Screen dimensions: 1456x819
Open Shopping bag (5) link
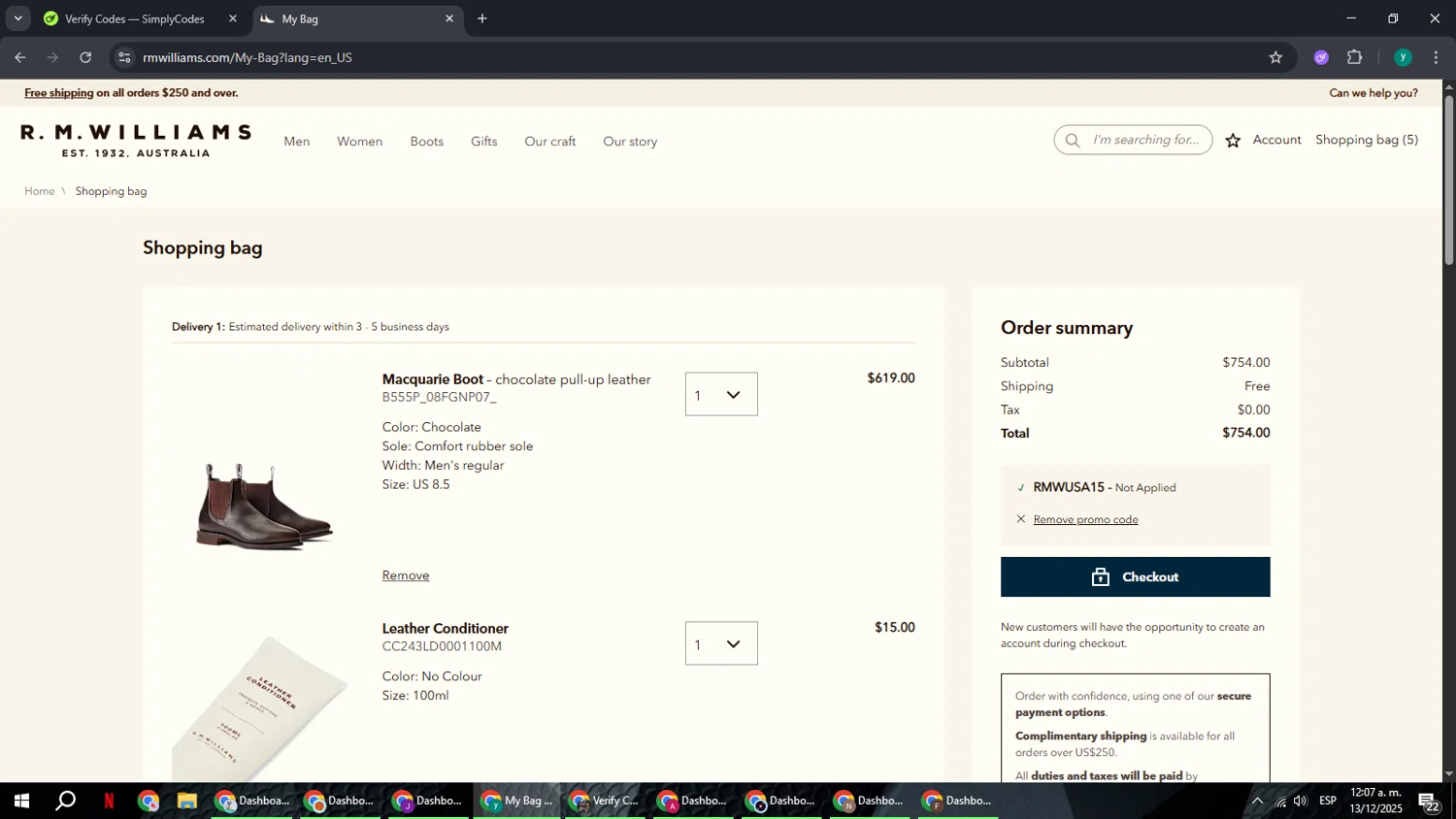[x=1367, y=140]
